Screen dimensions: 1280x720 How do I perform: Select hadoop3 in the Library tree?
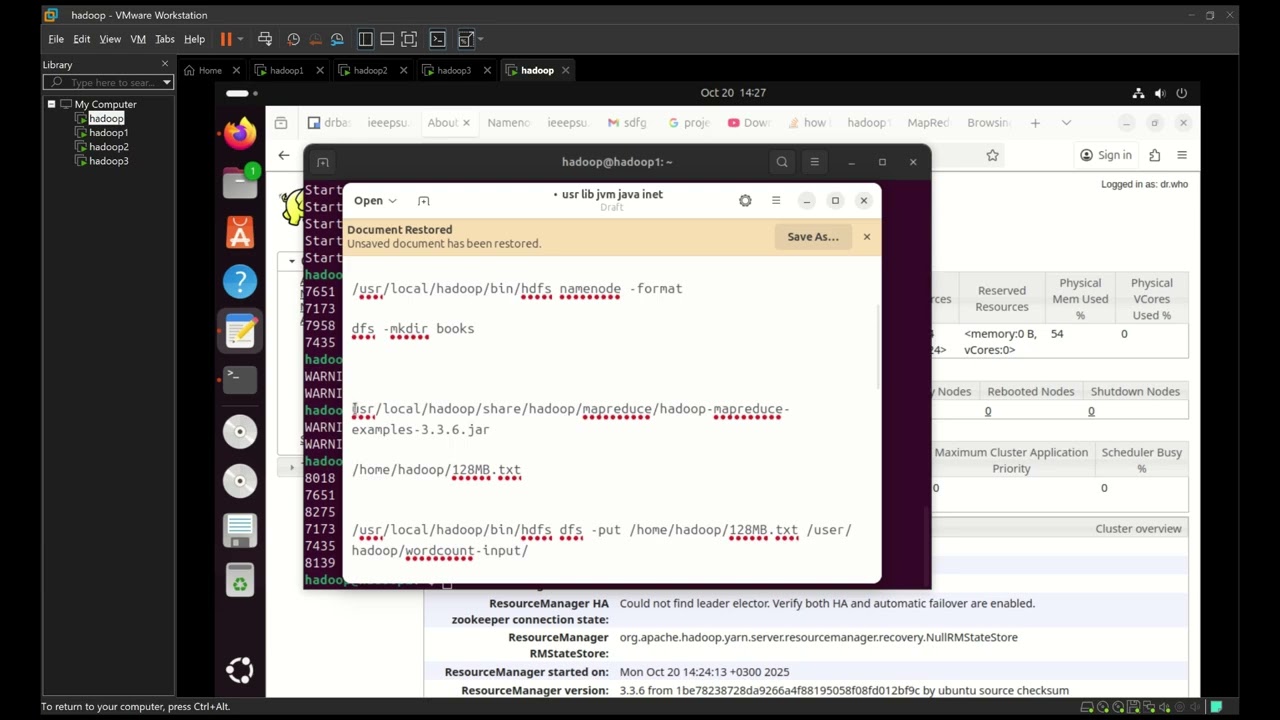coord(108,161)
